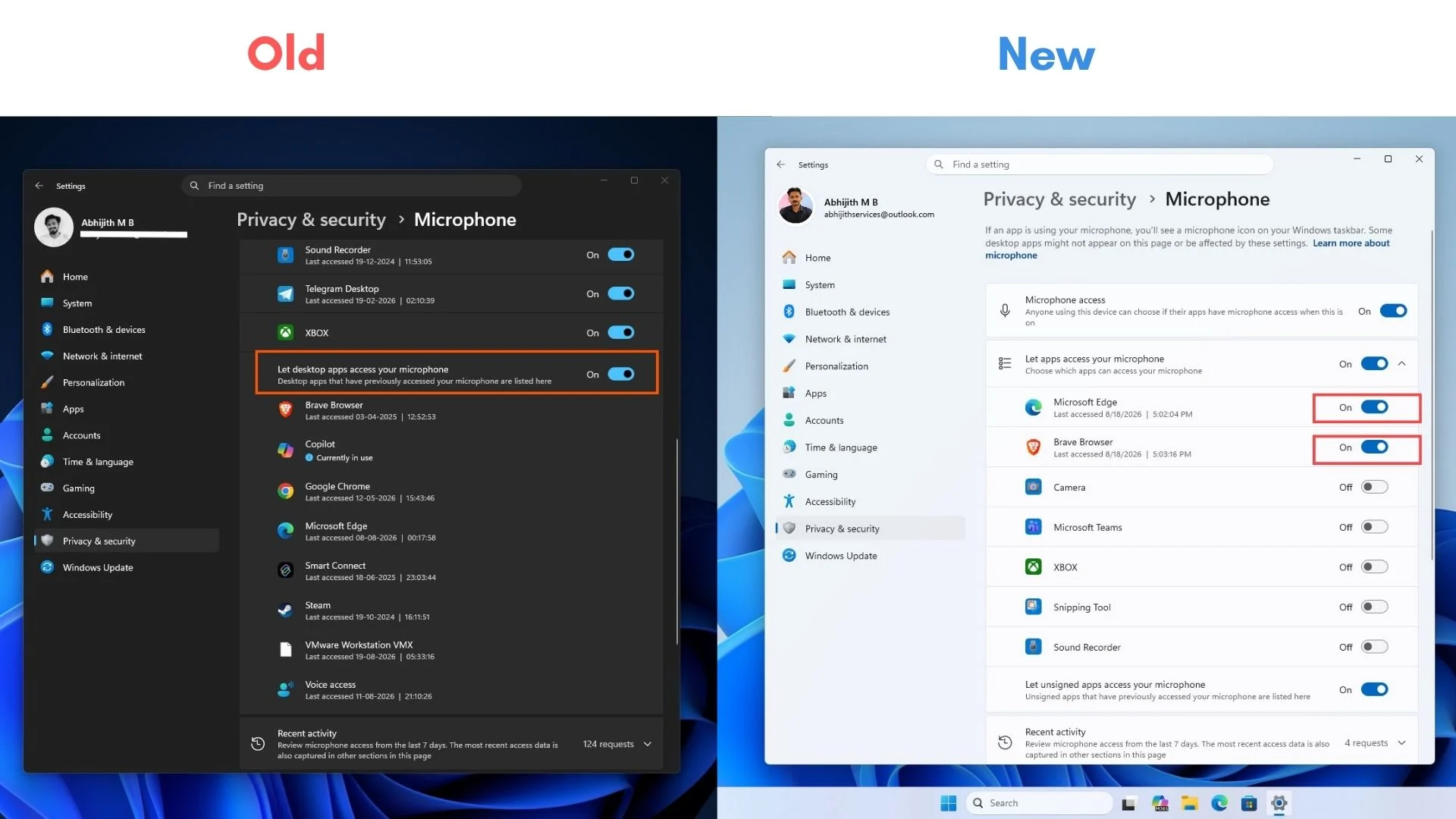Viewport: 1456px width, 819px height.
Task: Click the Voice access icon in the Old window
Action: pos(285,689)
